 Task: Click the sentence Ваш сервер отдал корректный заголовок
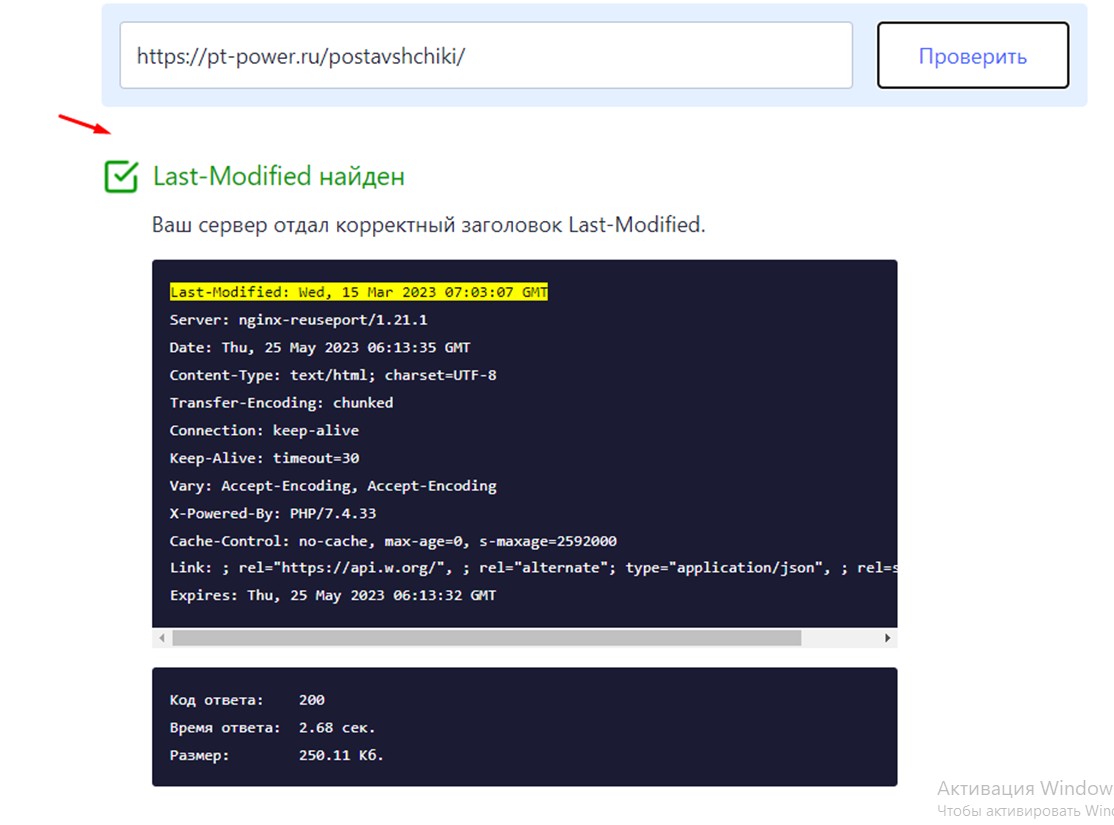pyautogui.click(x=428, y=225)
